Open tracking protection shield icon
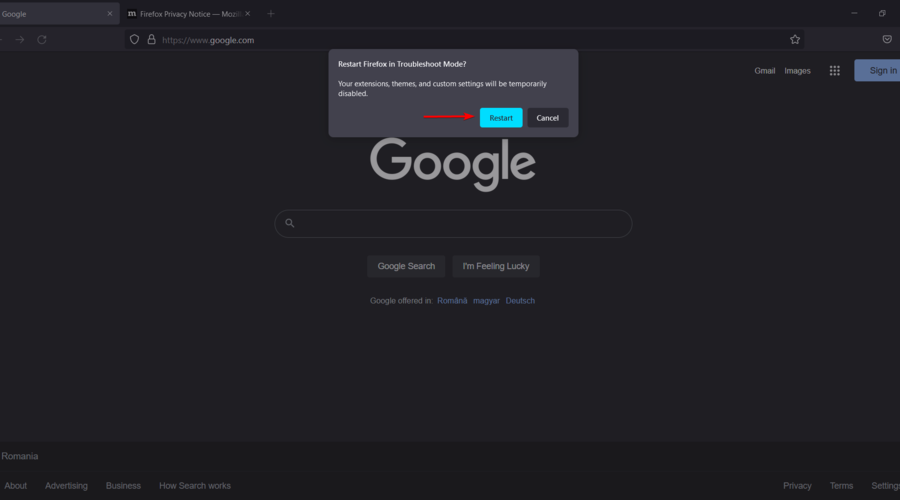 pyautogui.click(x=134, y=40)
